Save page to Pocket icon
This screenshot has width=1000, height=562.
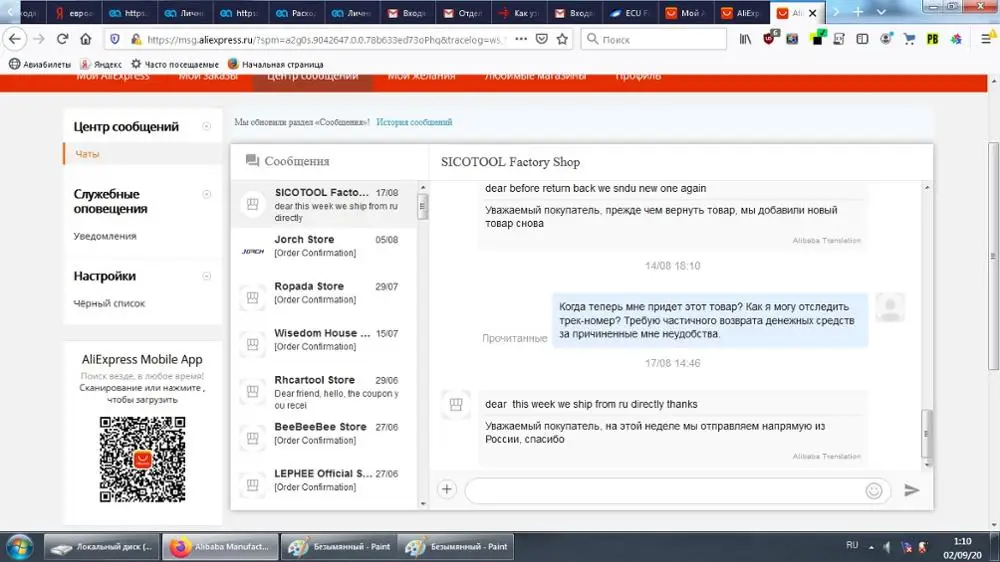pos(541,39)
